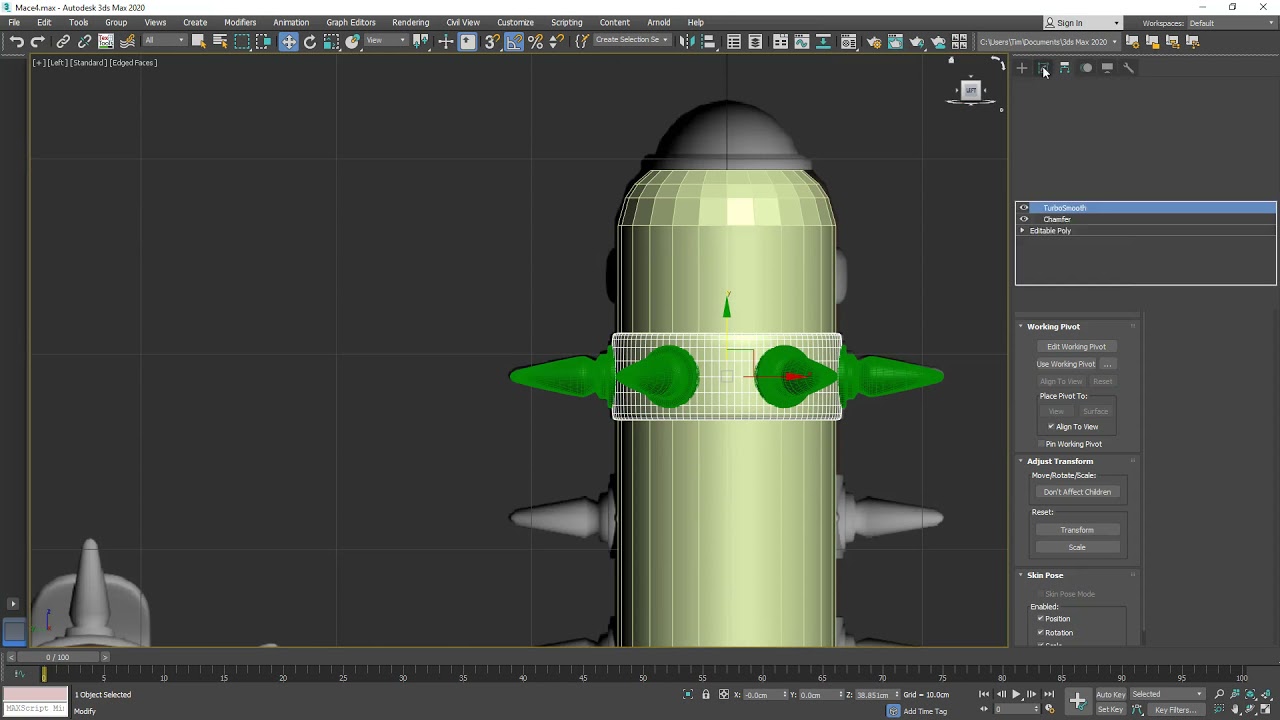This screenshot has width=1280, height=720.
Task: Click the Use Working Pivot button
Action: coord(1066,364)
